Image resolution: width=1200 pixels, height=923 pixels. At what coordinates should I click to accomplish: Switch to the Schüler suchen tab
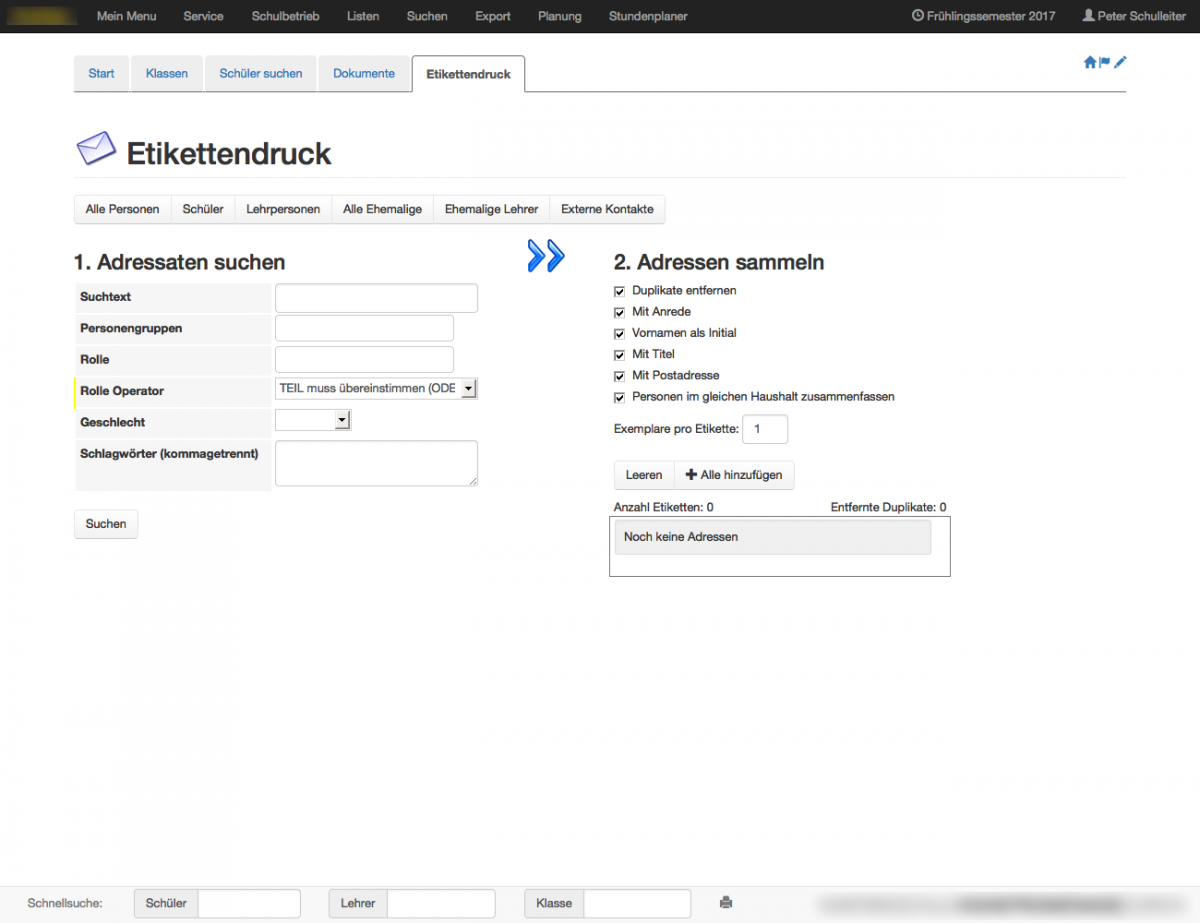tap(261, 74)
